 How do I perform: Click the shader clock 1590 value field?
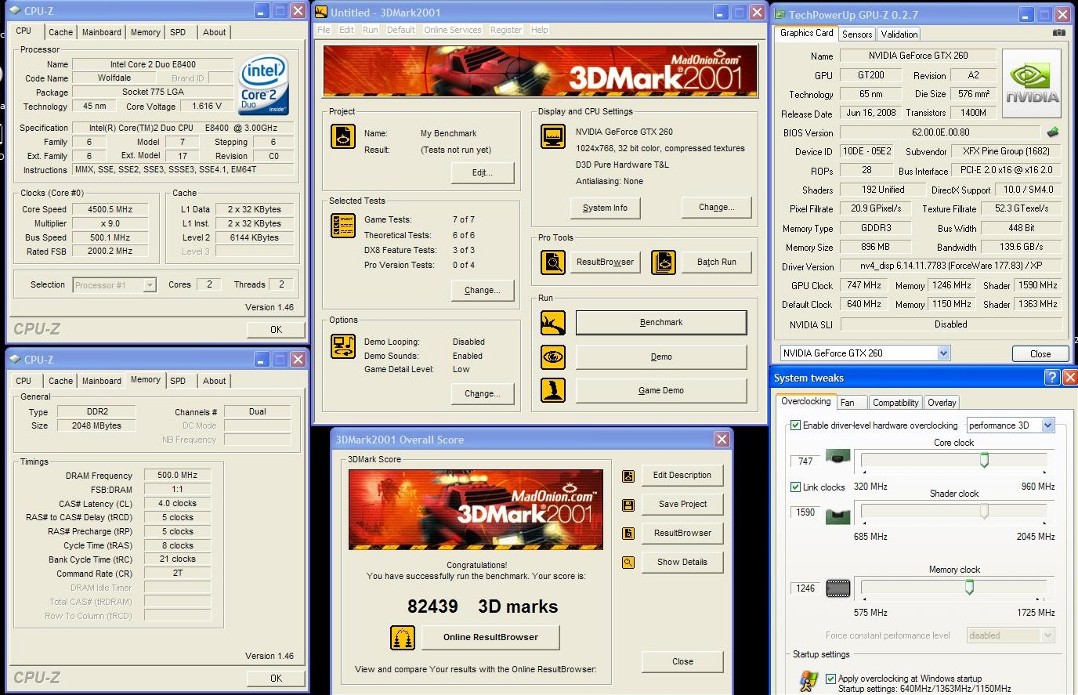point(805,513)
